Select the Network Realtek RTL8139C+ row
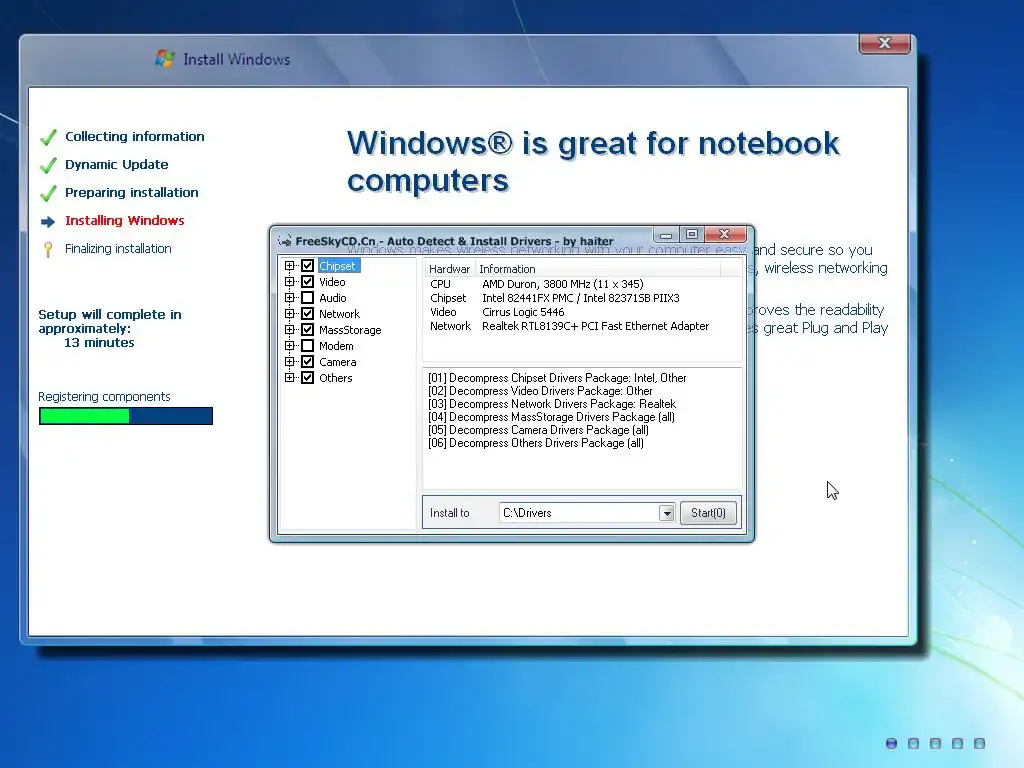This screenshot has height=768, width=1024. point(583,326)
